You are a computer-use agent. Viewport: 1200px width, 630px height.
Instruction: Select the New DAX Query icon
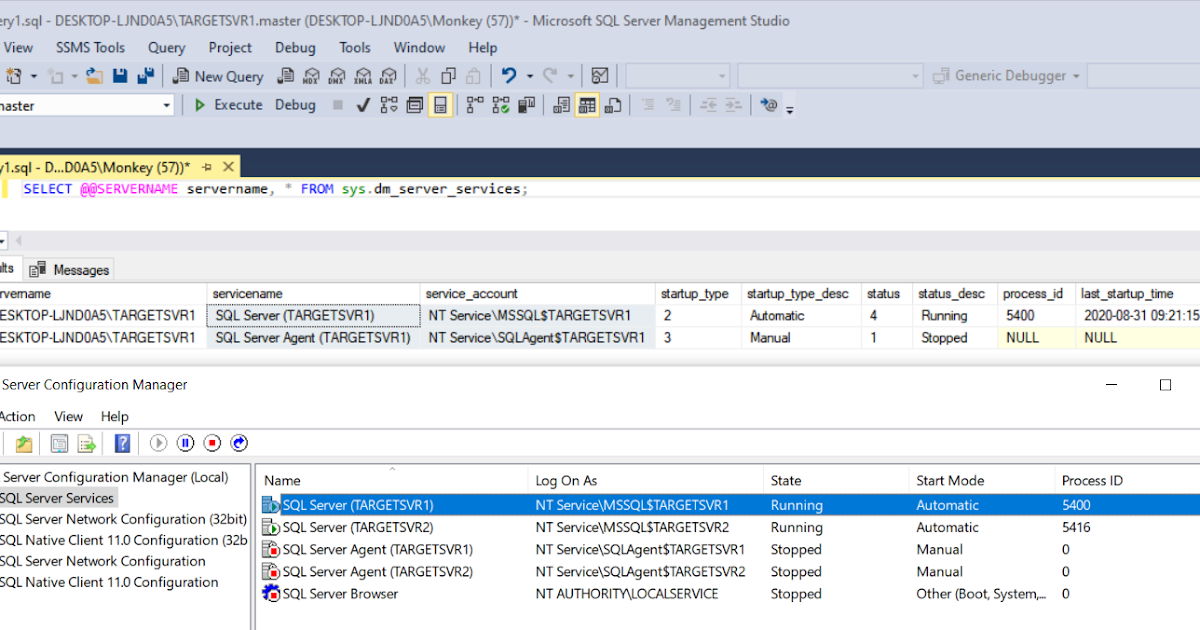[x=388, y=75]
